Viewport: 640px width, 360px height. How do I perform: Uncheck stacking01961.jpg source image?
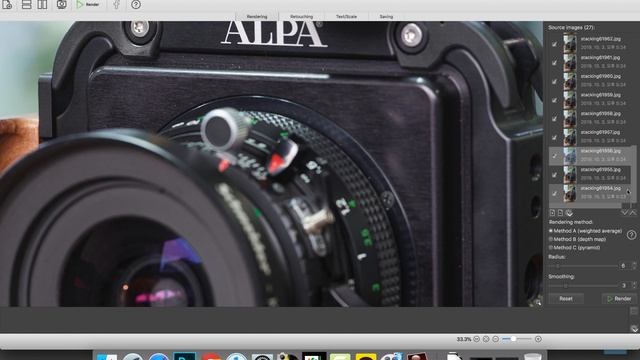(x=554, y=63)
